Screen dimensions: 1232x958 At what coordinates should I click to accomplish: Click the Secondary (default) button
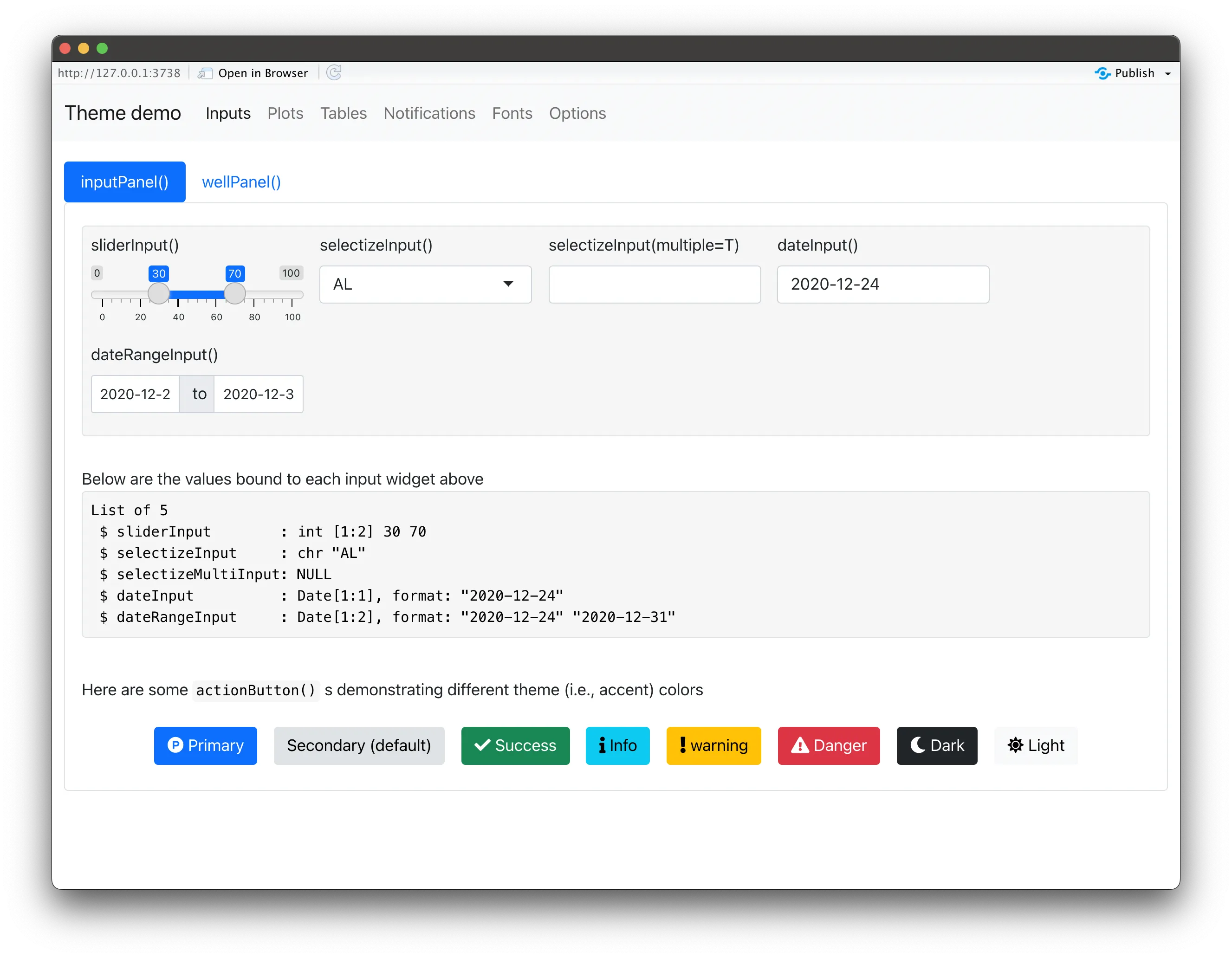coord(359,745)
